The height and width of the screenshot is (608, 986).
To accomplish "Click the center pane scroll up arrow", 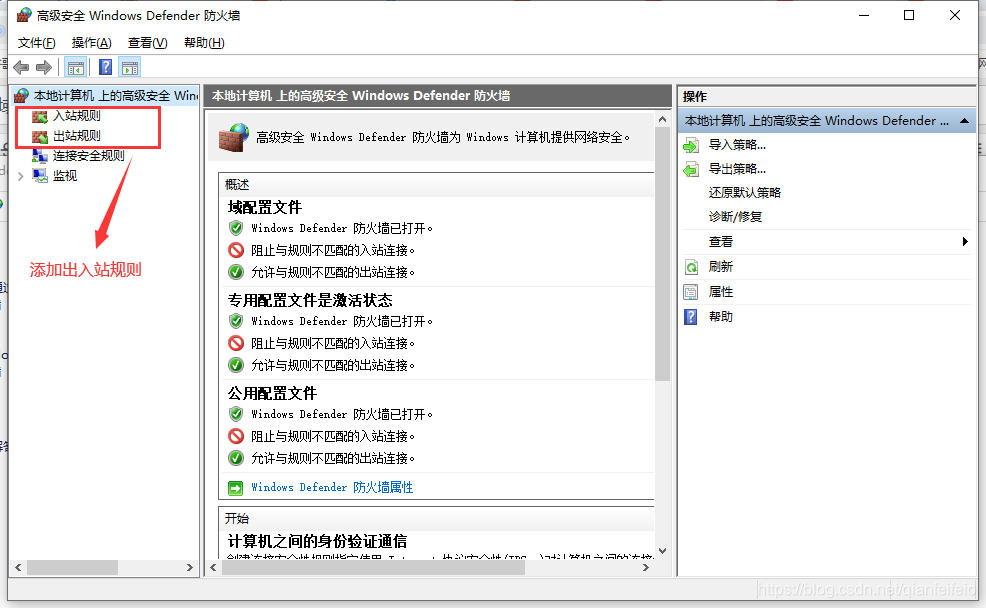I will coord(662,119).
